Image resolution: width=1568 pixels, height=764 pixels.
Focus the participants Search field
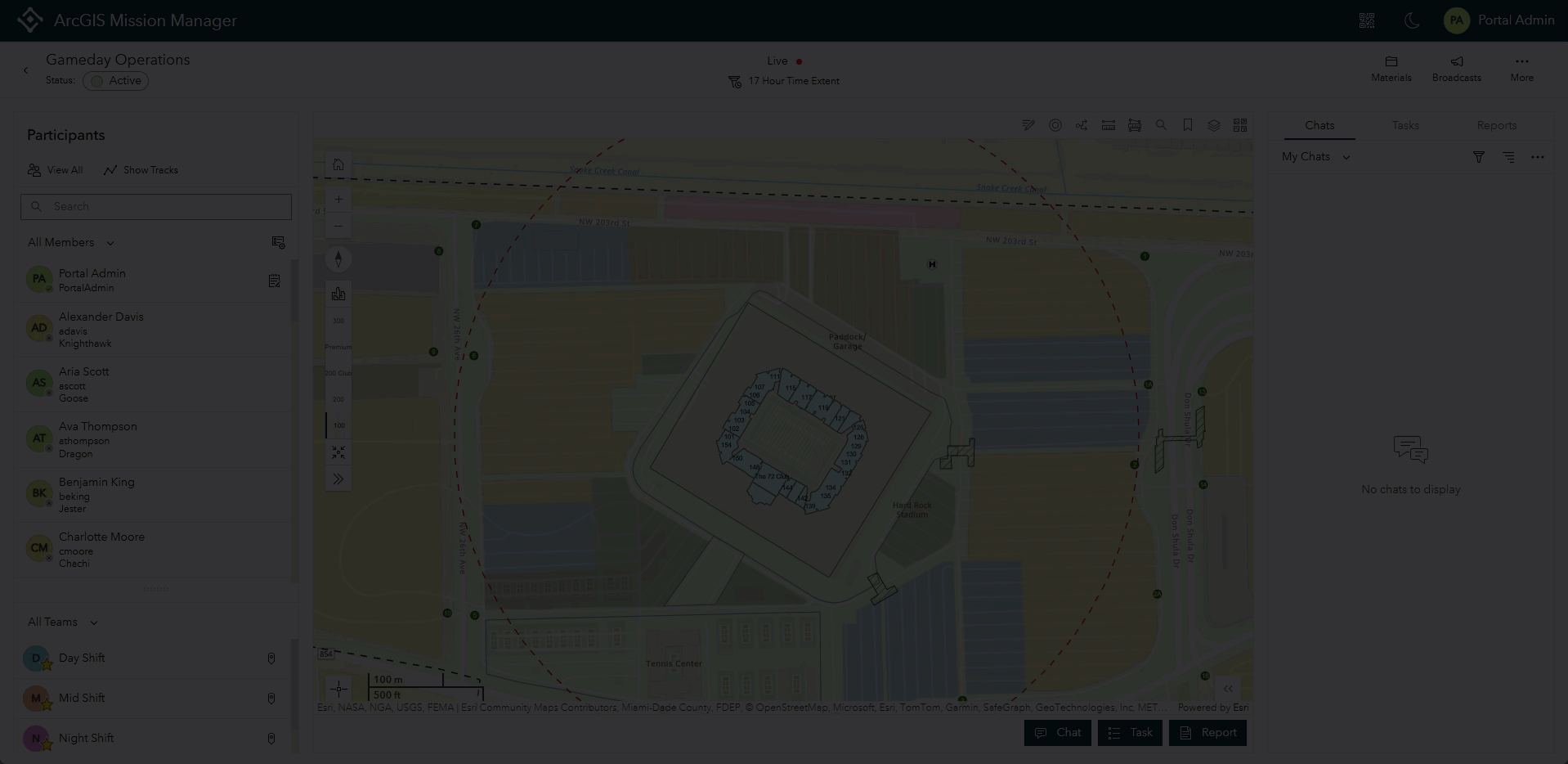(156, 206)
